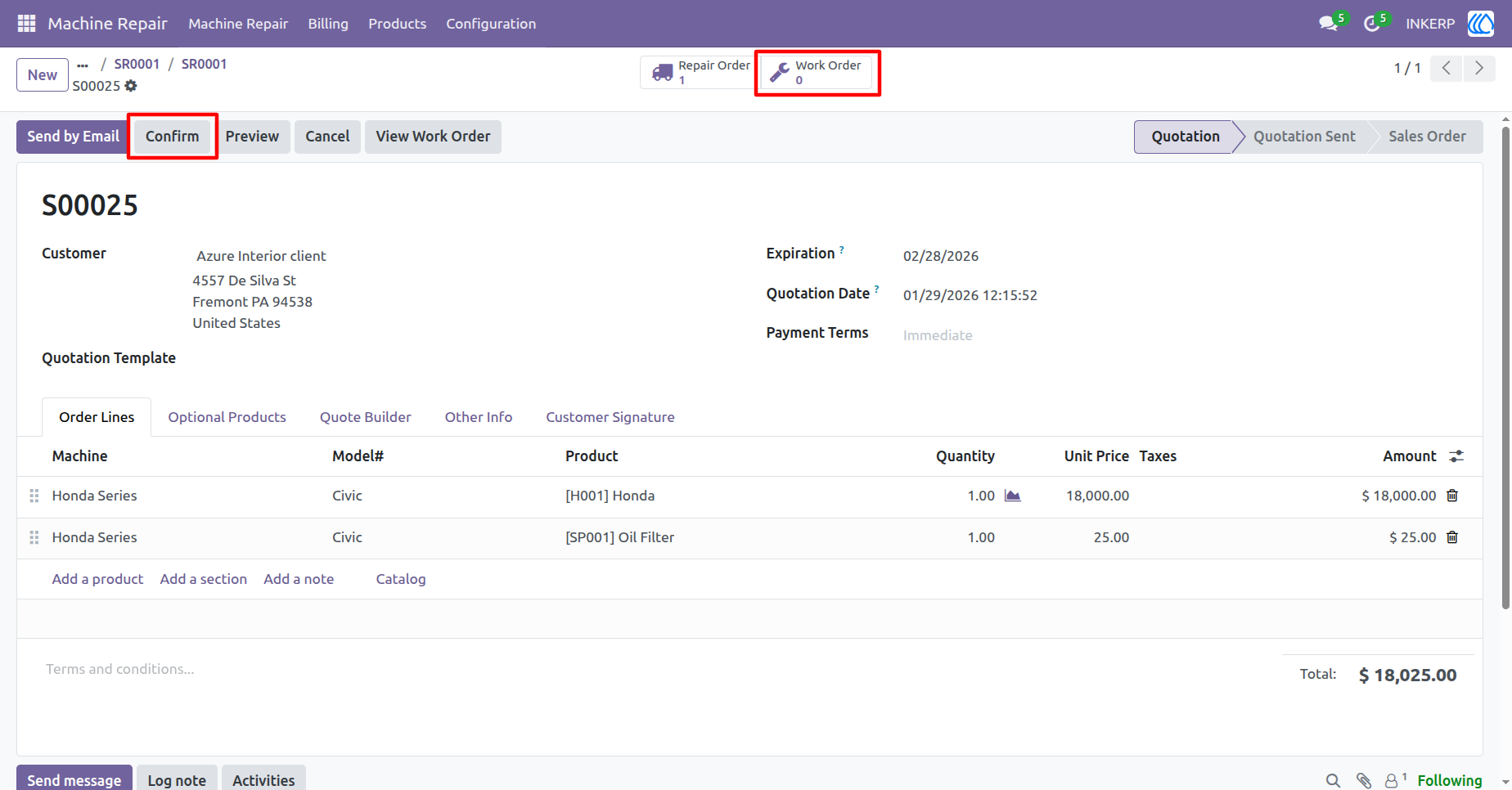The width and height of the screenshot is (1512, 790).
Task: Click the INKERP user avatar logo
Action: click(1481, 24)
